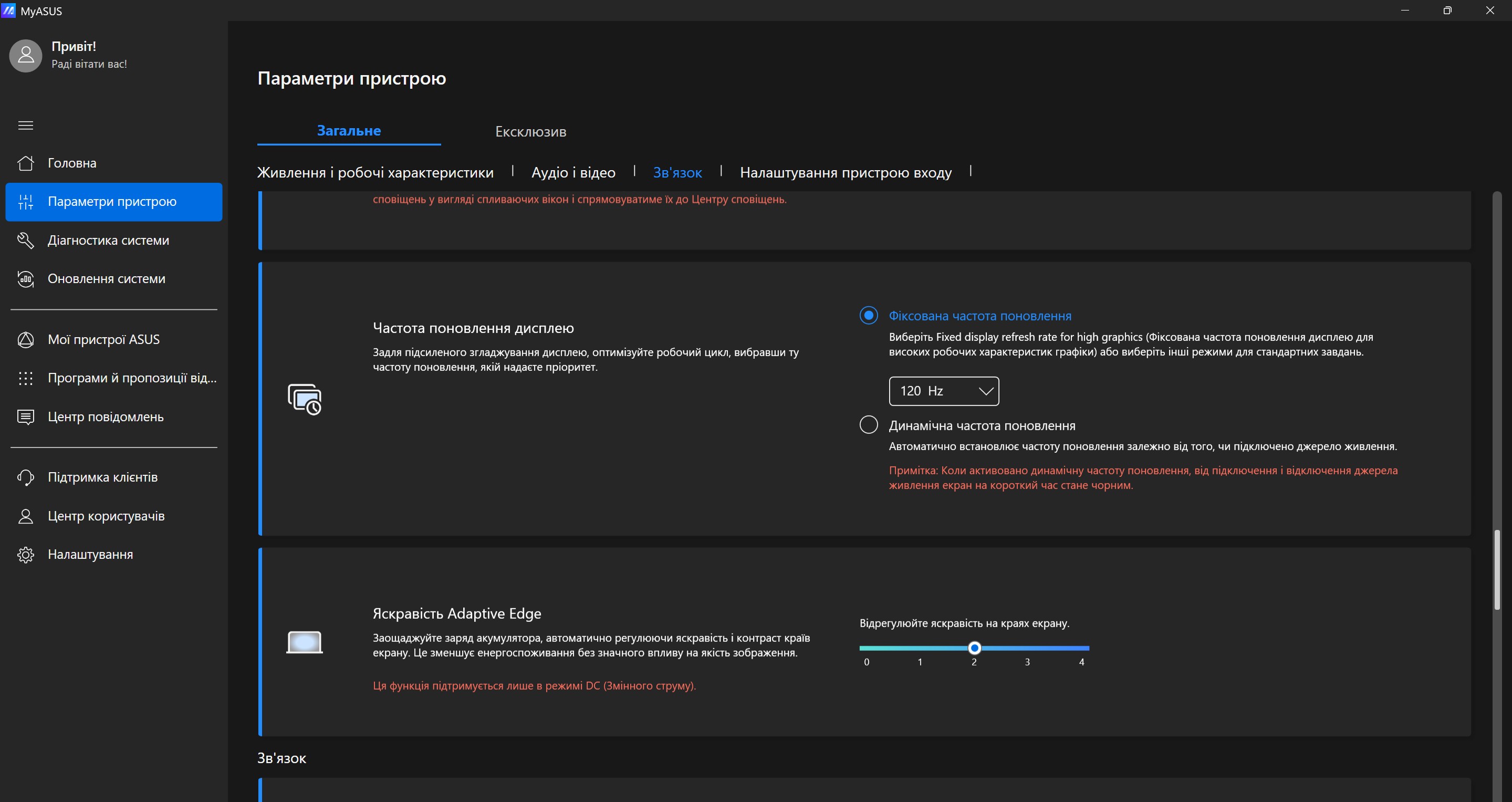The image size is (1512, 802).
Task: Open the Settings gear icon in sidebar
Action: (26, 555)
